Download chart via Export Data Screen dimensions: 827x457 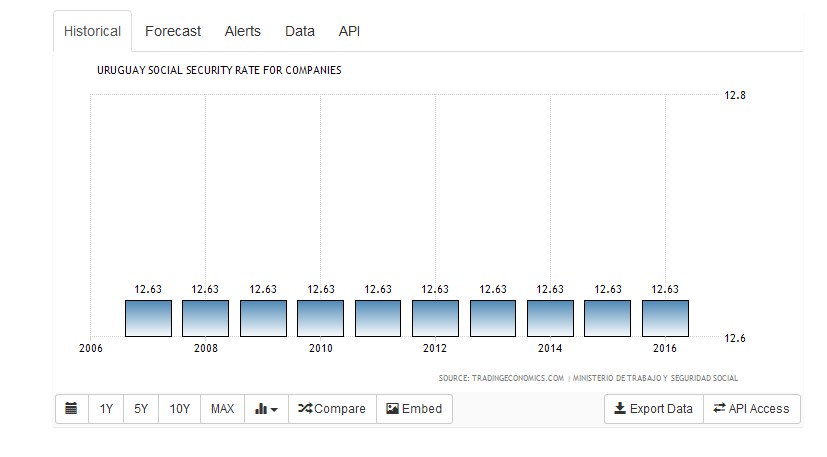pyautogui.click(x=653, y=409)
